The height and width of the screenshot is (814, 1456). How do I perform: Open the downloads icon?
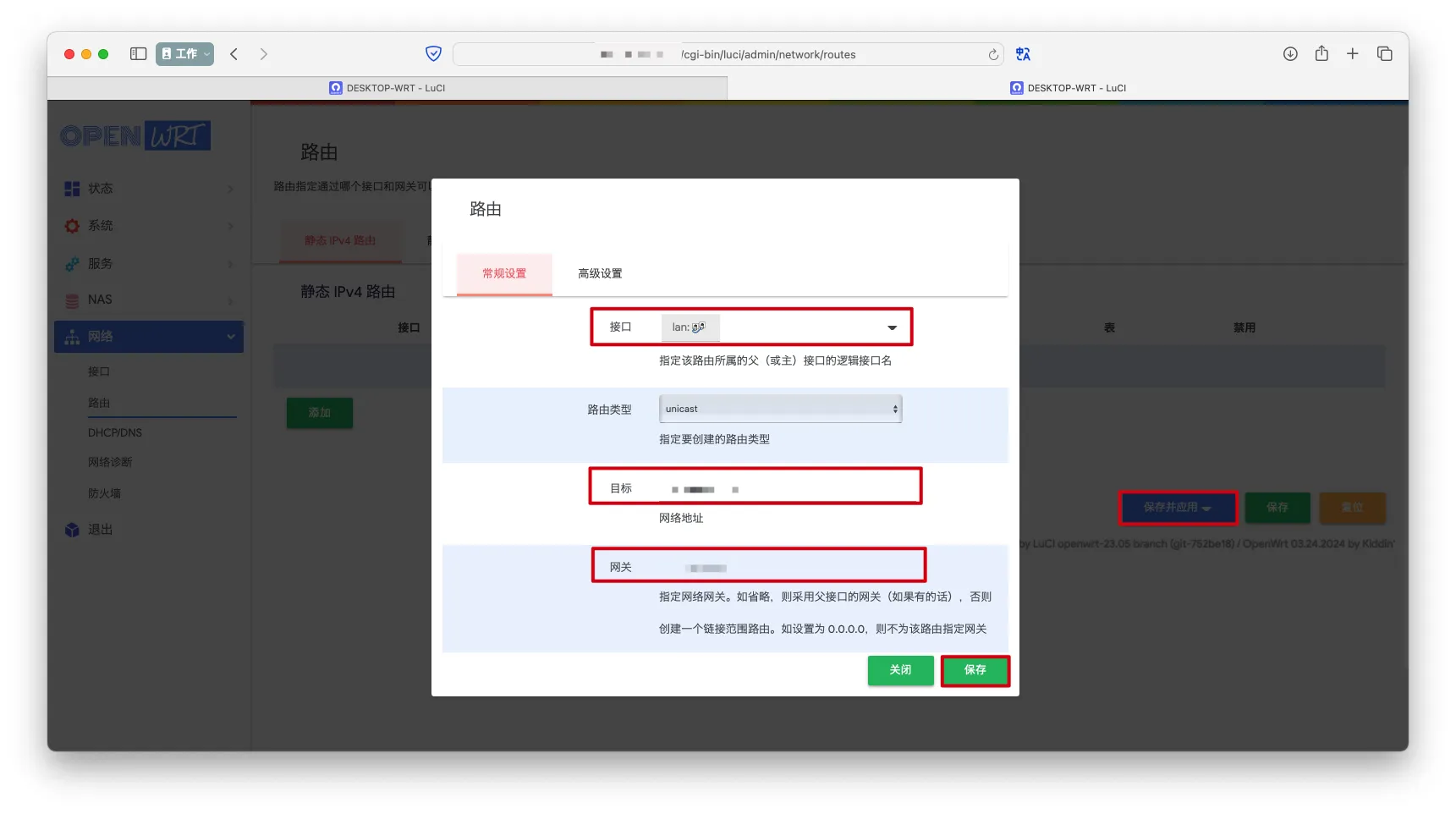tap(1289, 54)
